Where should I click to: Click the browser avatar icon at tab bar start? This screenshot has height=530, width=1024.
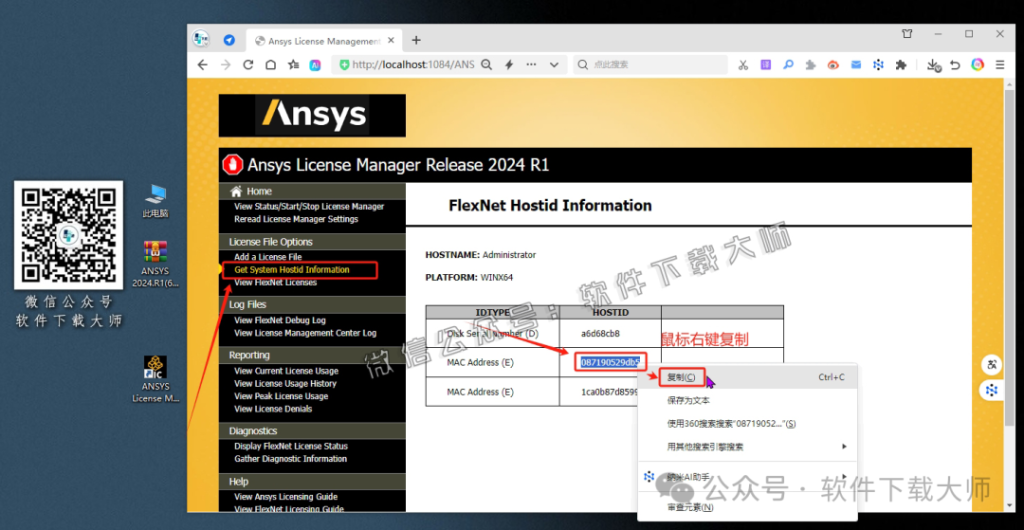click(x=201, y=39)
